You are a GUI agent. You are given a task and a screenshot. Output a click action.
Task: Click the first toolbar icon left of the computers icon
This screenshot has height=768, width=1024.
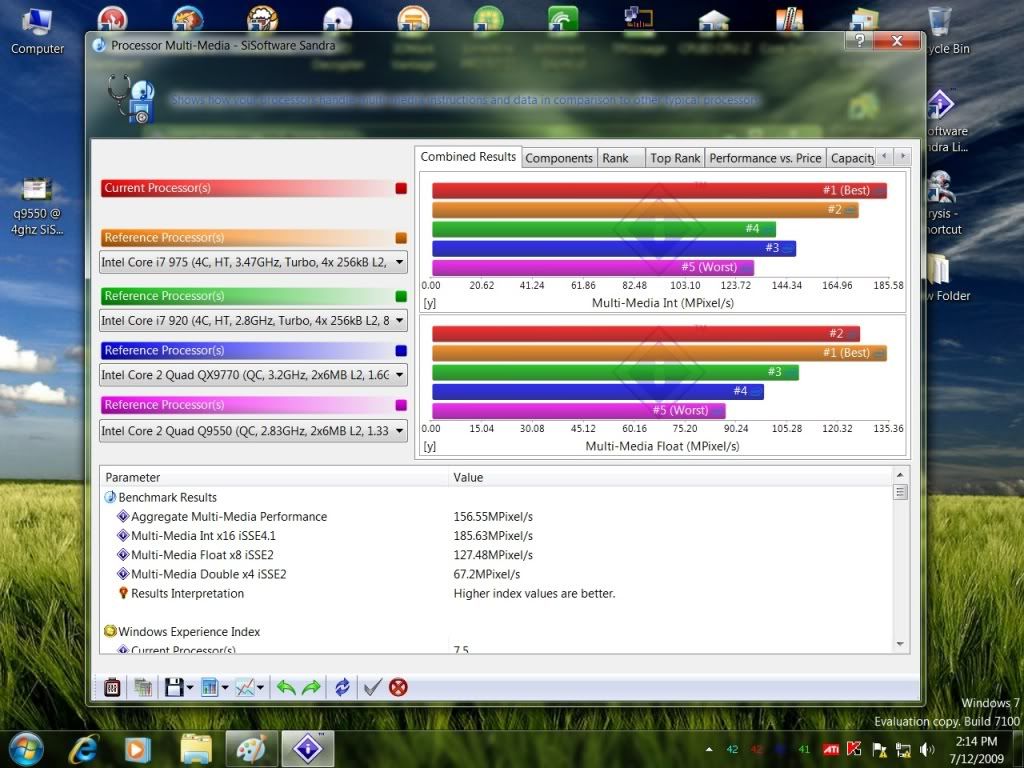coord(112,687)
